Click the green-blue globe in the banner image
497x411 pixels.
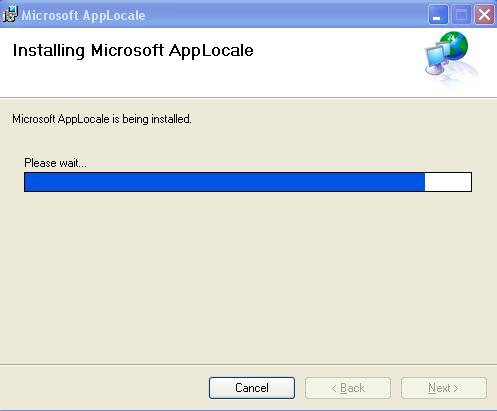coord(454,45)
